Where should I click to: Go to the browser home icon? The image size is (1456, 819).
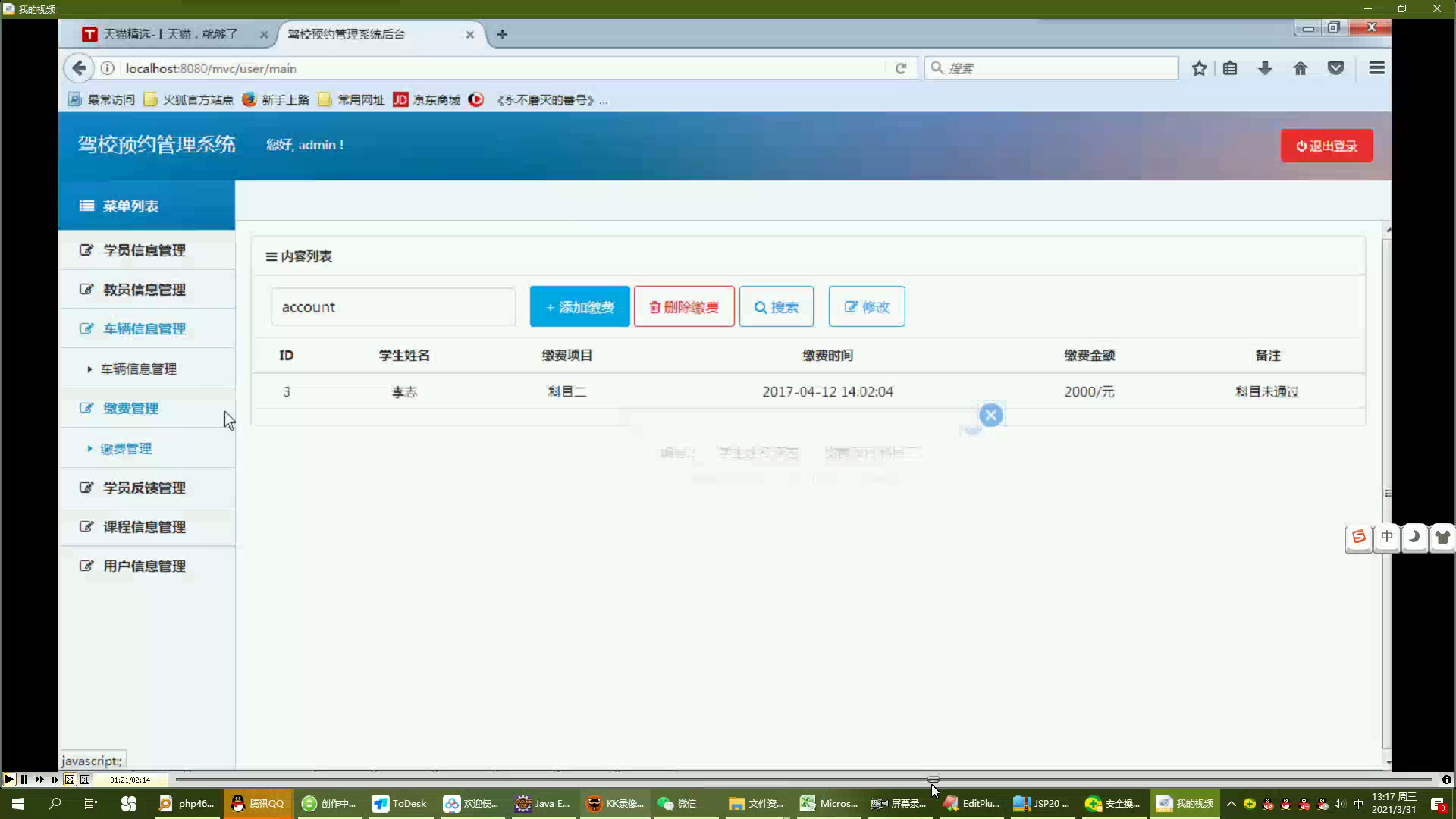(x=1301, y=68)
